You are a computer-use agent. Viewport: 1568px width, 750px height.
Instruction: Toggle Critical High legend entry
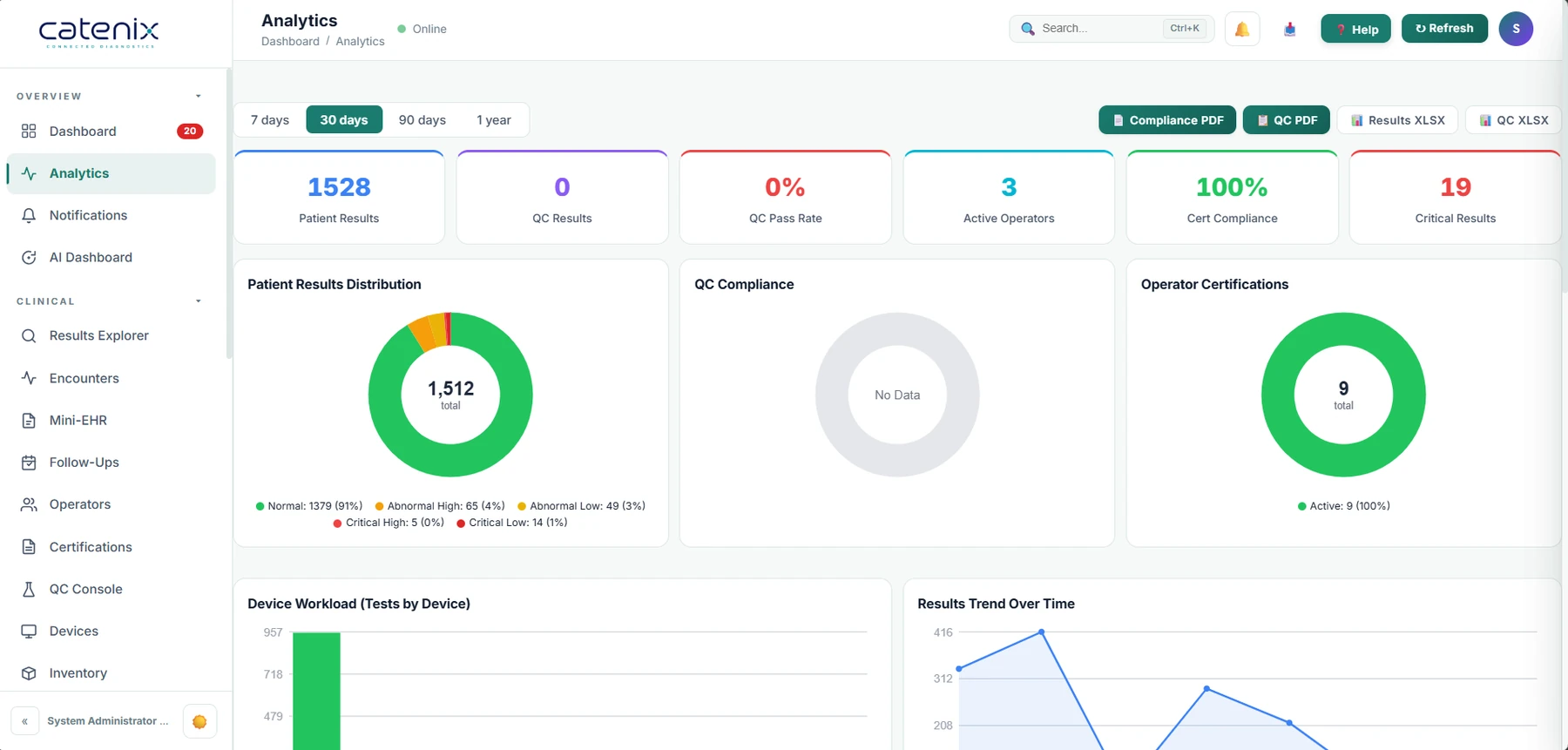[389, 523]
